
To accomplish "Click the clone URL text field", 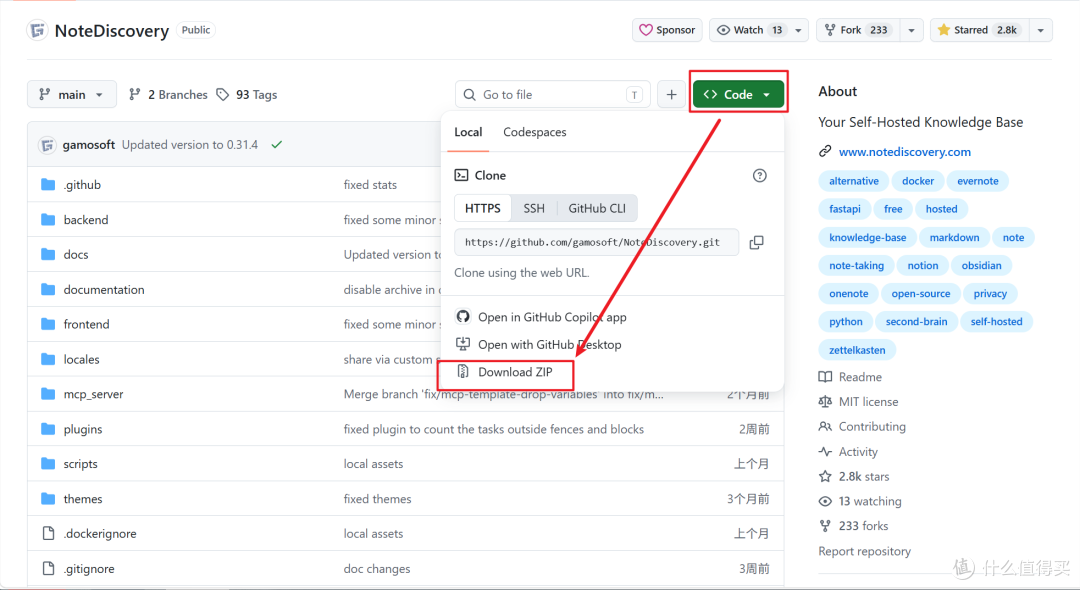I will (596, 242).
